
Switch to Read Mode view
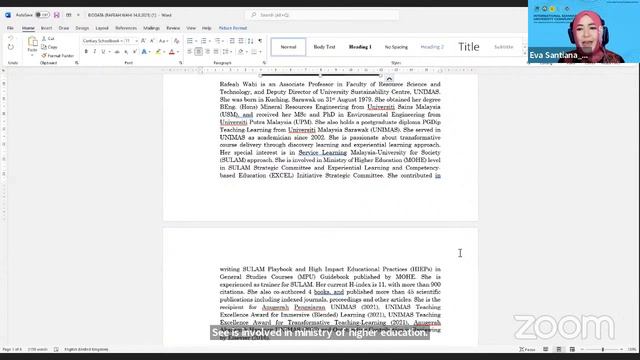coord(546,349)
